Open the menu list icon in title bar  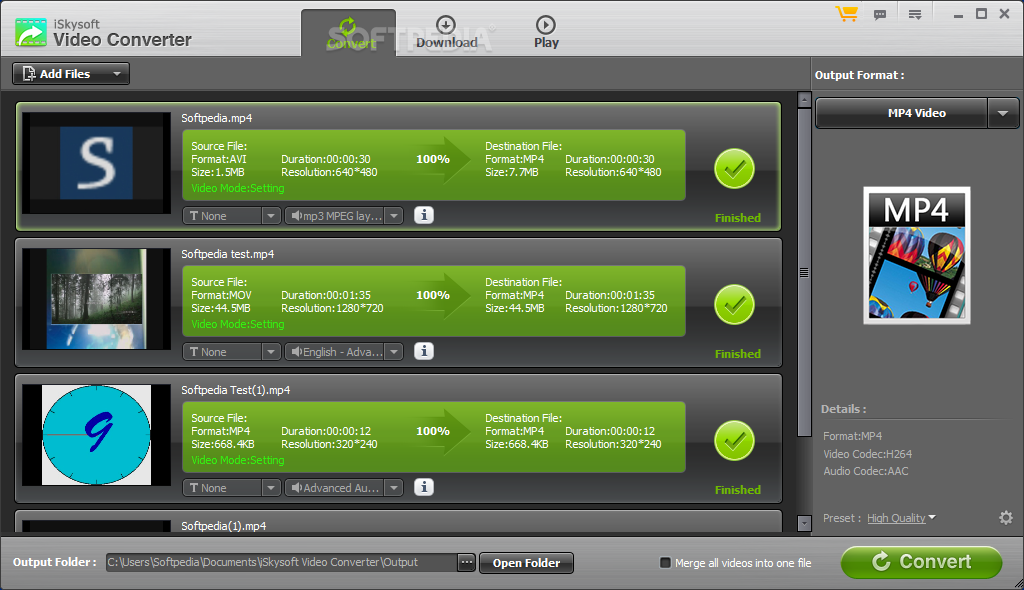click(x=915, y=14)
